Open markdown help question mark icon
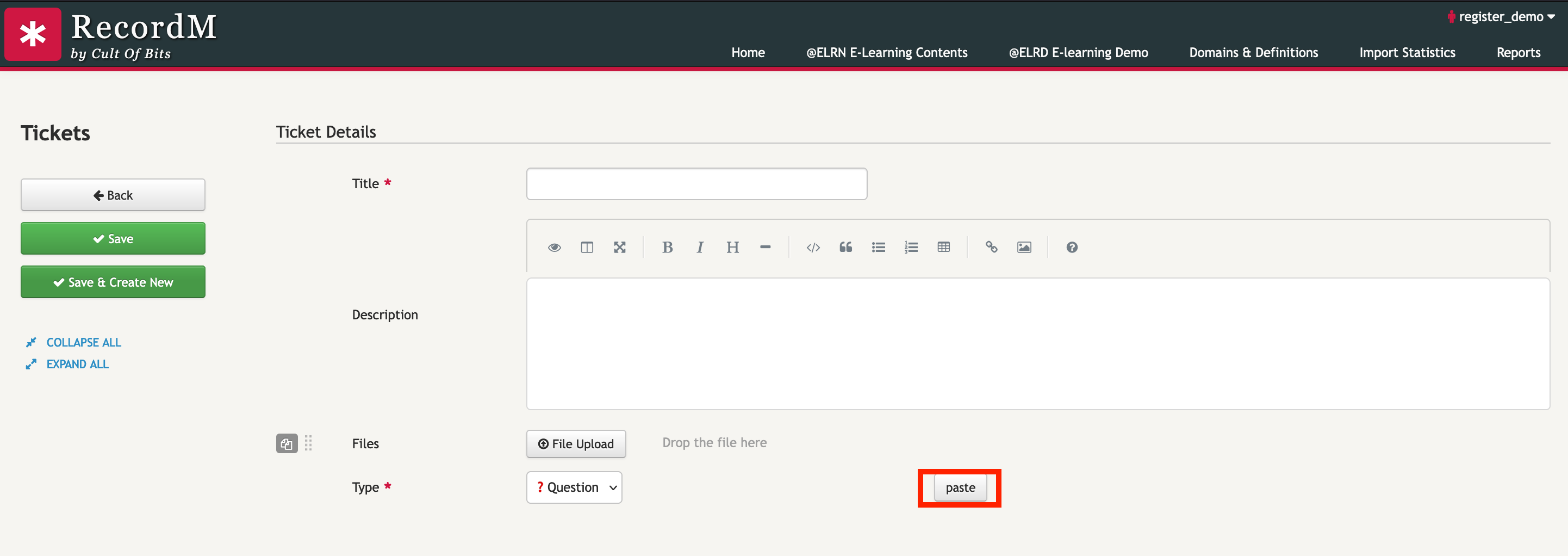The image size is (1568, 556). click(x=1071, y=247)
